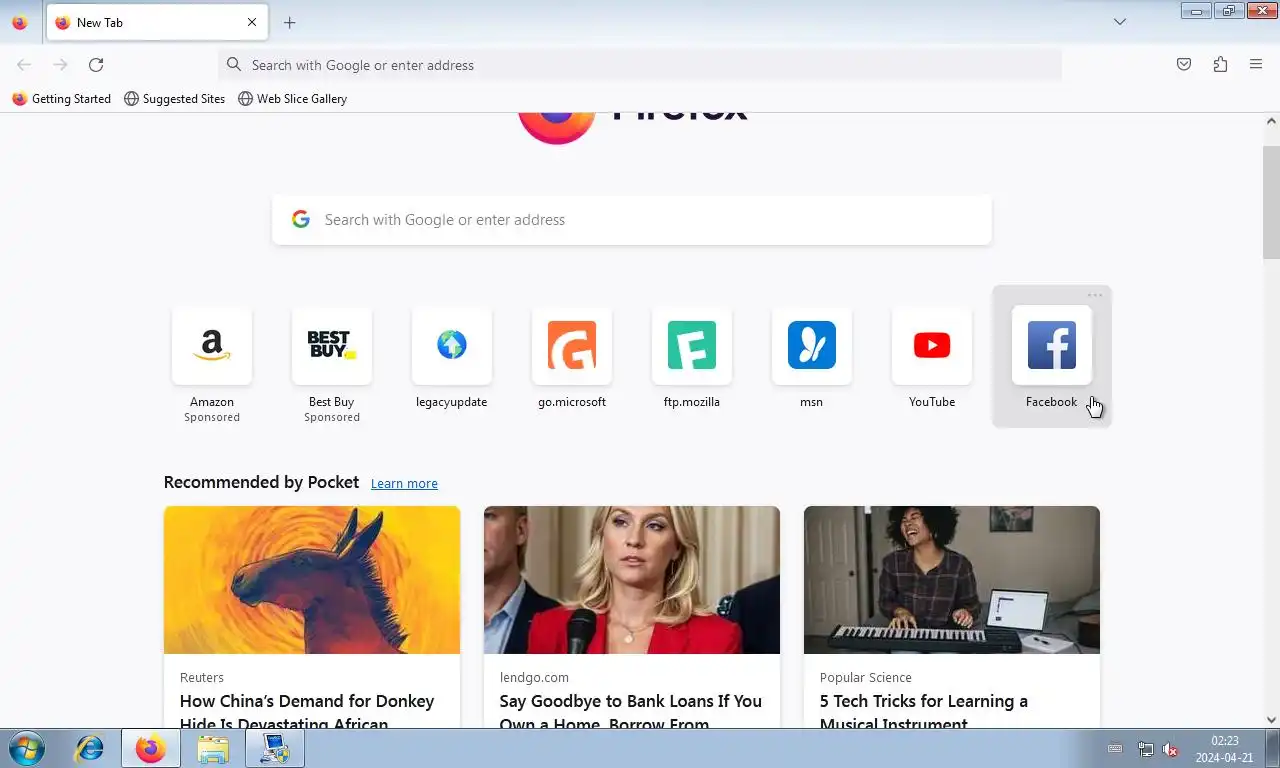Open the taskbar clock showing 02:23
The height and width of the screenshot is (768, 1280).
[1225, 749]
